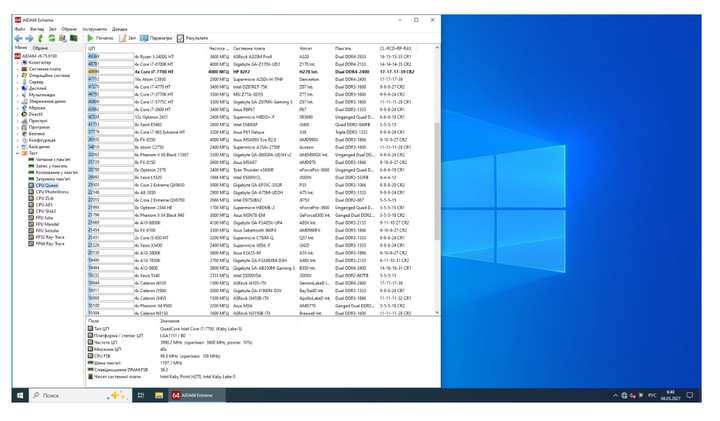
Task: Open the Файл menu
Action: pos(20,29)
